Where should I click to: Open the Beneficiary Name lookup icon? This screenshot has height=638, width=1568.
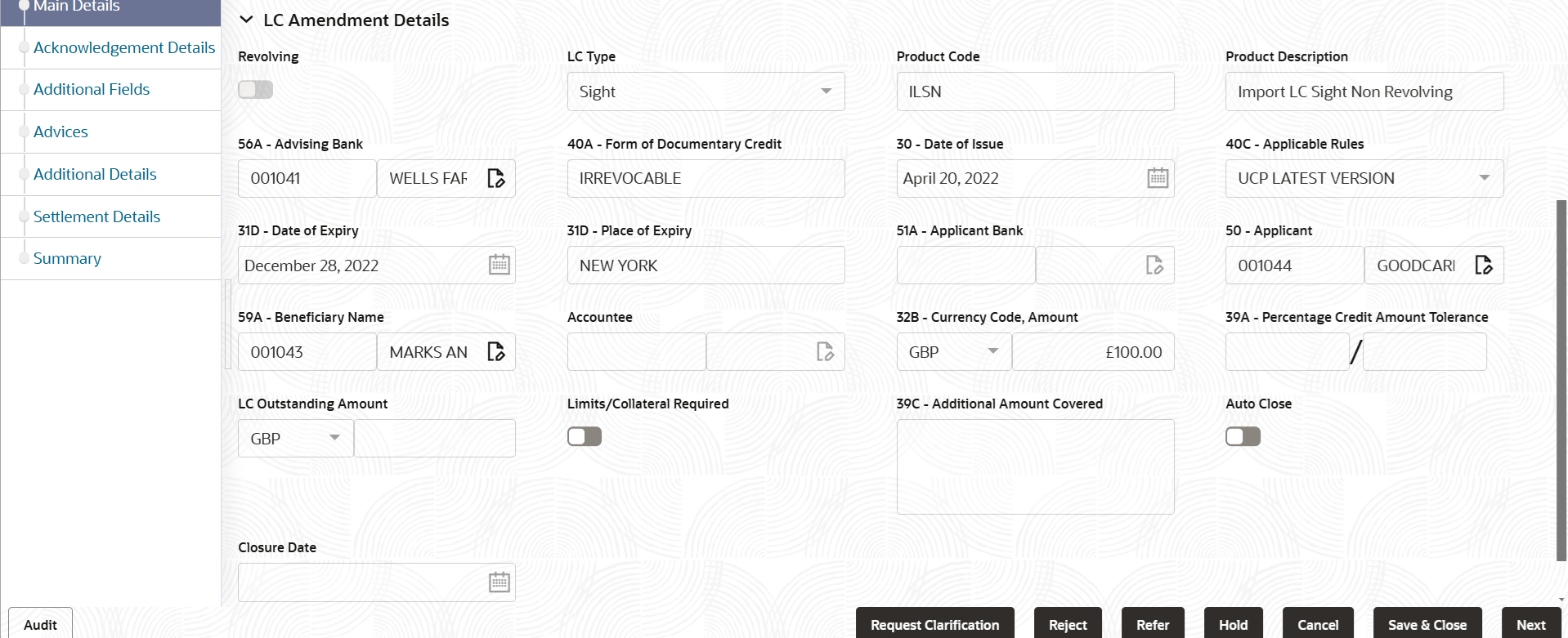pos(496,351)
